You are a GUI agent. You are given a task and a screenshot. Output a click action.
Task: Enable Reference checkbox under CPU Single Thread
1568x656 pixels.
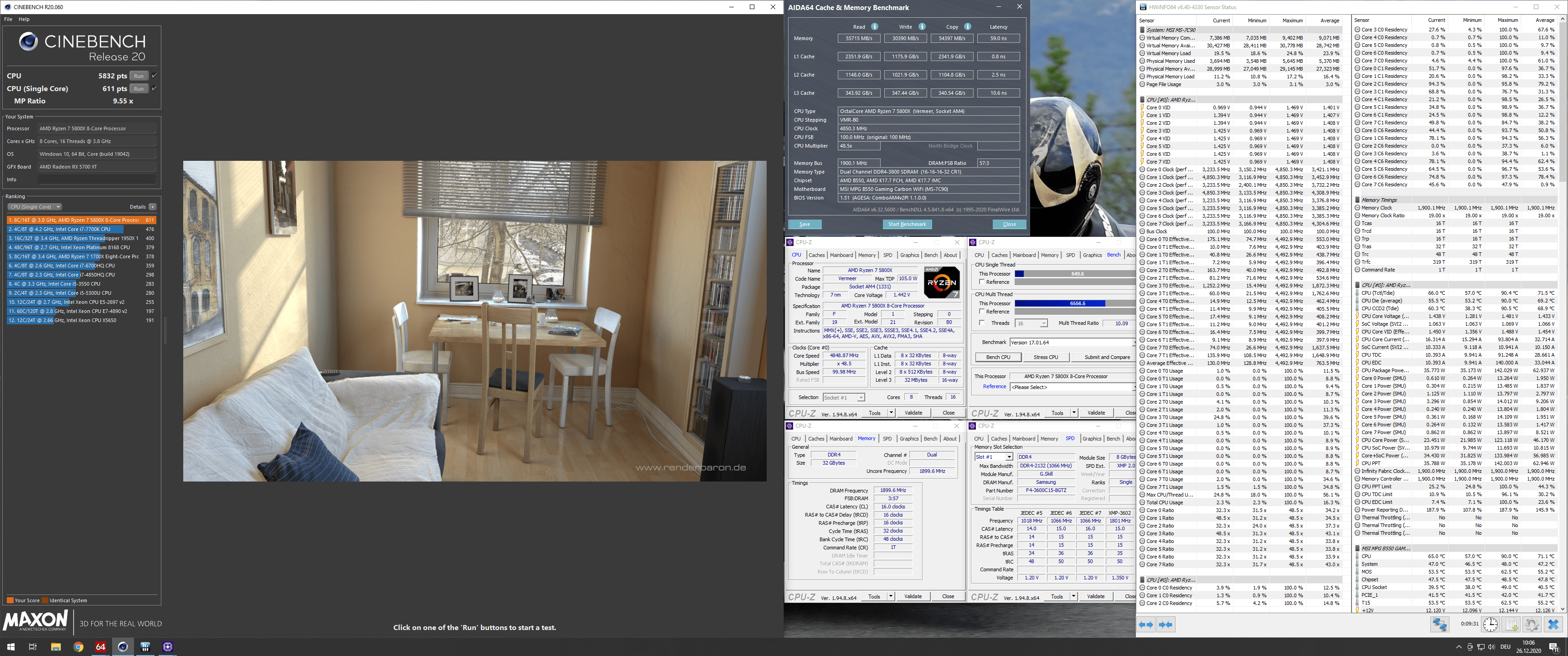tap(982, 282)
